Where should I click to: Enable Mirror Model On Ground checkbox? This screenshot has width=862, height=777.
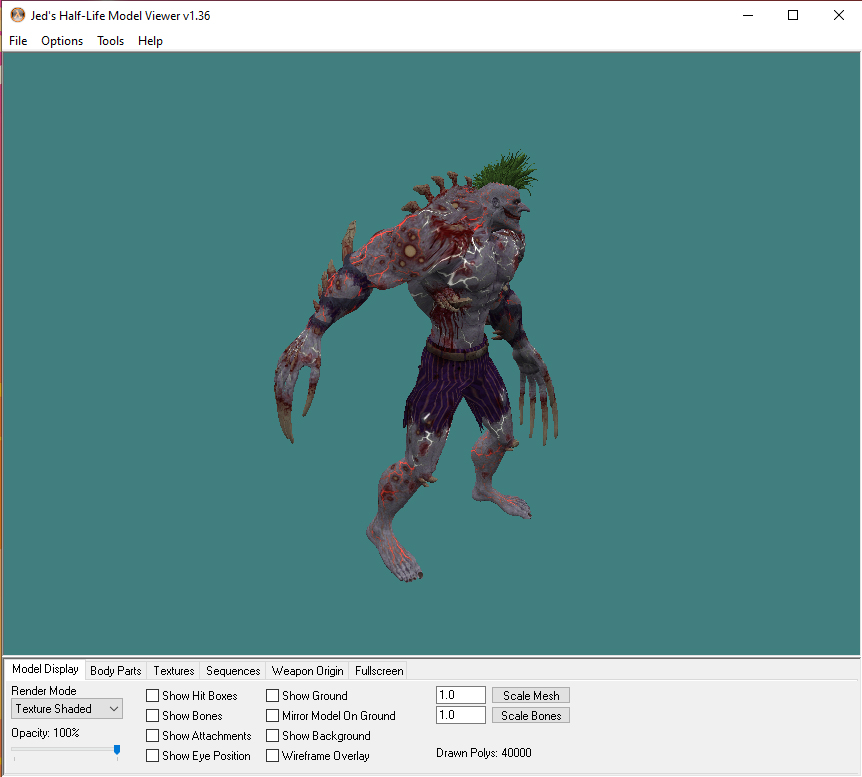pos(272,715)
